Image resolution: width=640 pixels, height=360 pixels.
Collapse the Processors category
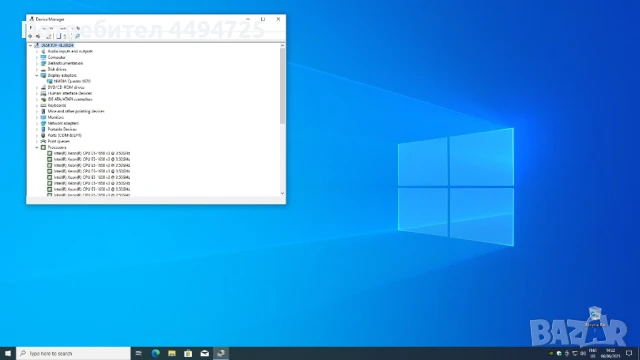[37, 147]
